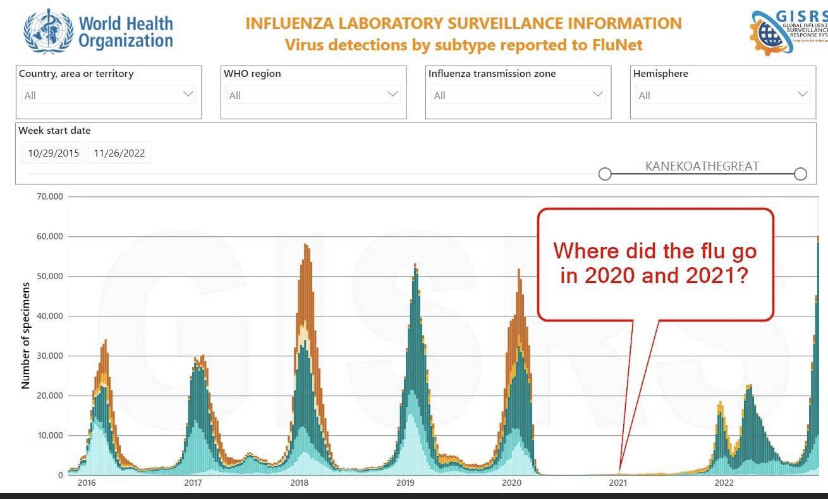The width and height of the screenshot is (828, 499).
Task: Expand the Hemisphere dropdown
Action: click(x=723, y=95)
